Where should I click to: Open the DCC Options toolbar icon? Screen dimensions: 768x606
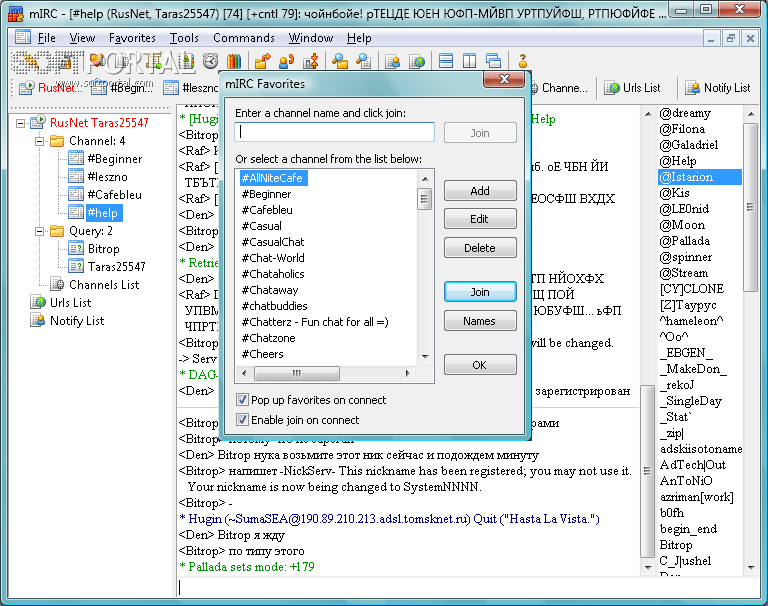click(311, 61)
